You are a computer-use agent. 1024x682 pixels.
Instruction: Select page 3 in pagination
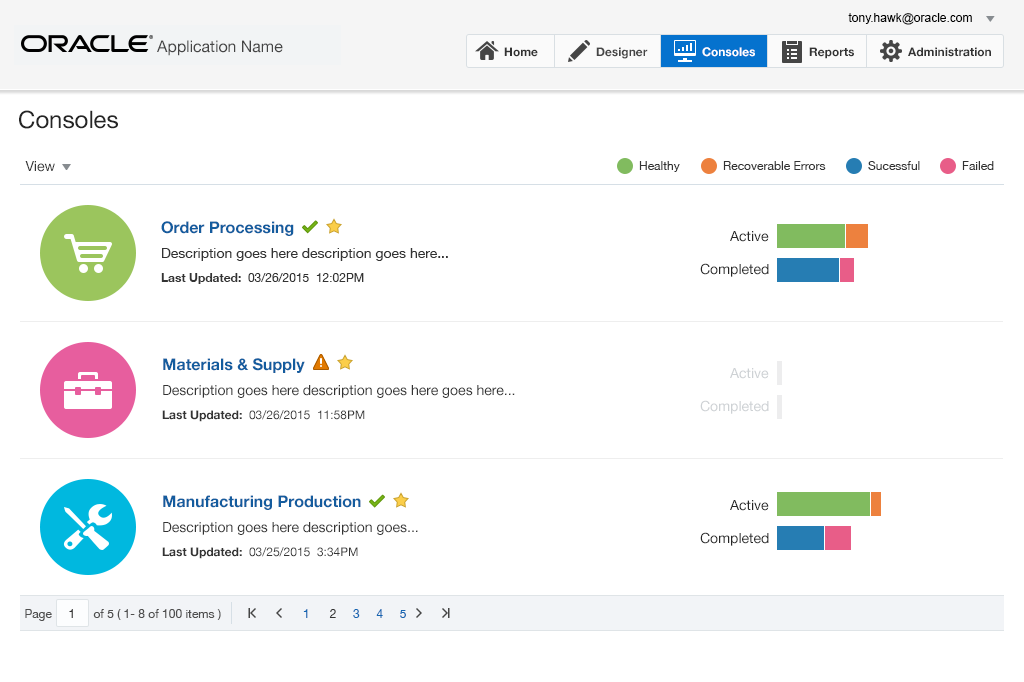(356, 613)
